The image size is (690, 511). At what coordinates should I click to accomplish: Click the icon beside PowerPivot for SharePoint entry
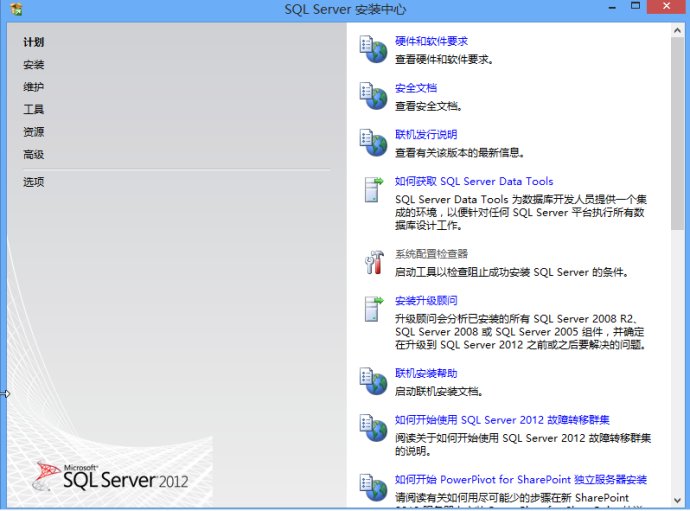[x=373, y=487]
